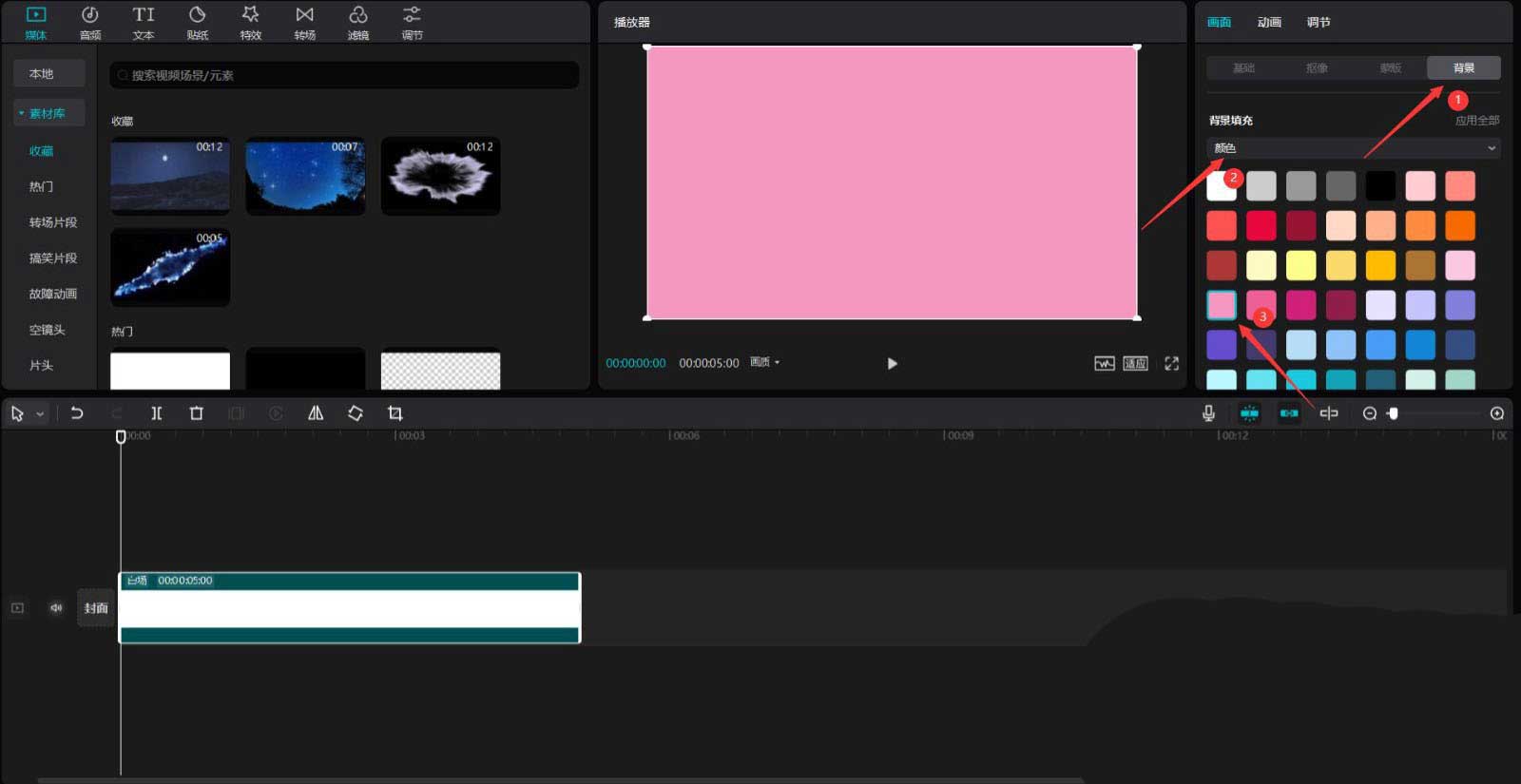Image resolution: width=1521 pixels, height=784 pixels.
Task: Expand the 颜色 background fill dropdown
Action: coord(1354,148)
